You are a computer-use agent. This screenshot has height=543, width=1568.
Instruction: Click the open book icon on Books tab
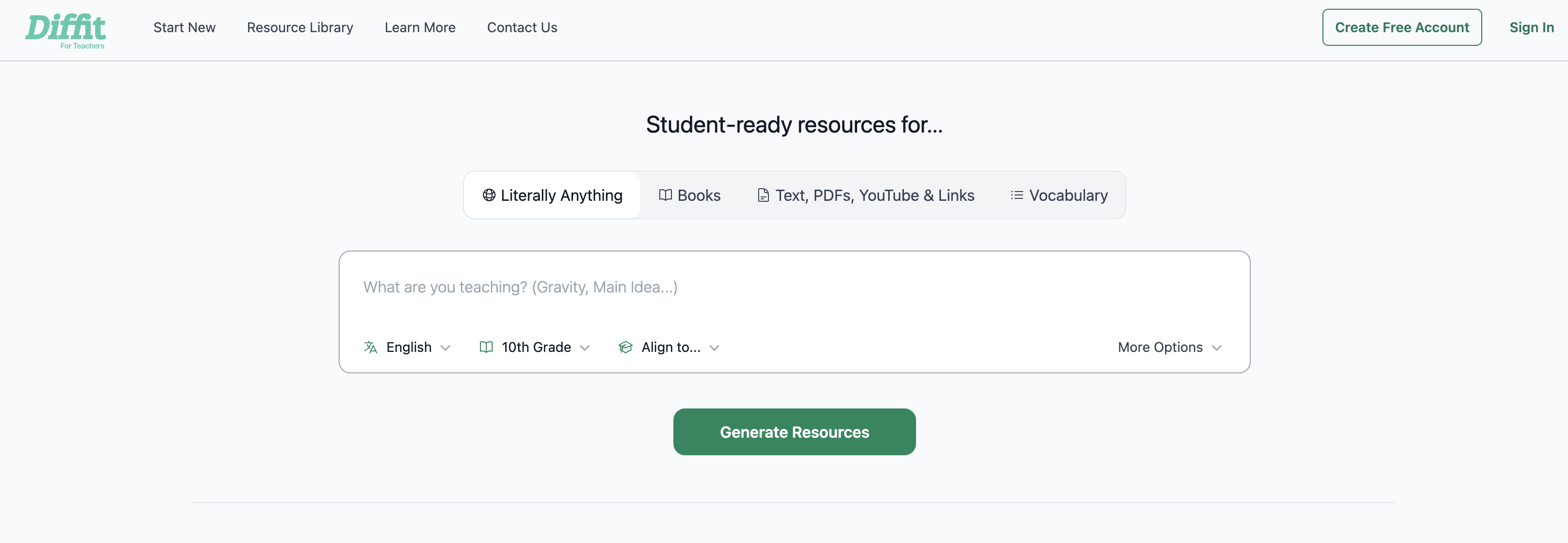pos(665,195)
